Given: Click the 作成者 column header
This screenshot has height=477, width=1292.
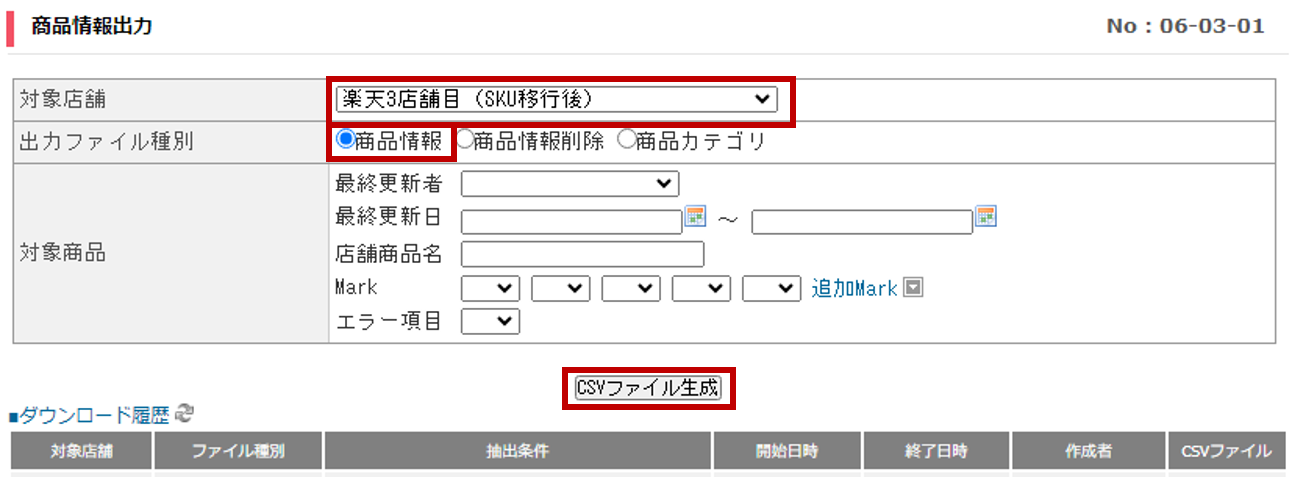Looking at the screenshot, I should click(1089, 451).
